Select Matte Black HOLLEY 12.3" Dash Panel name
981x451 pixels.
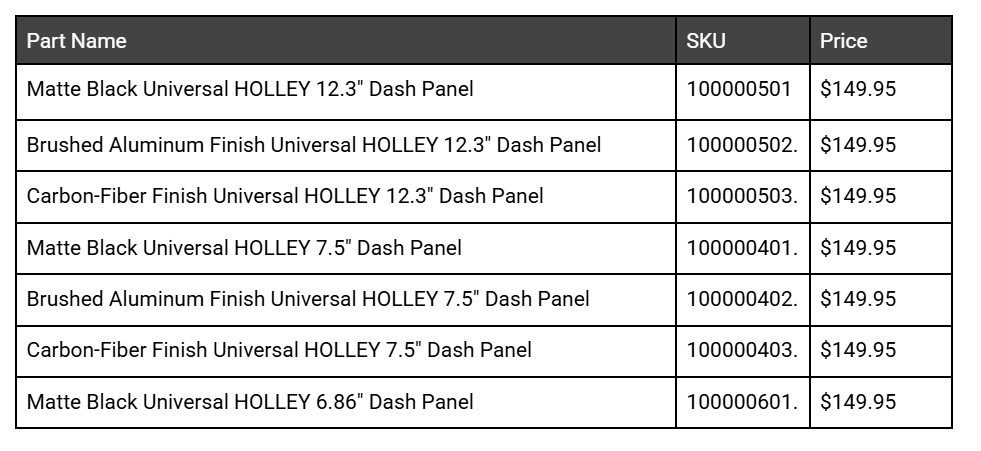coord(250,89)
